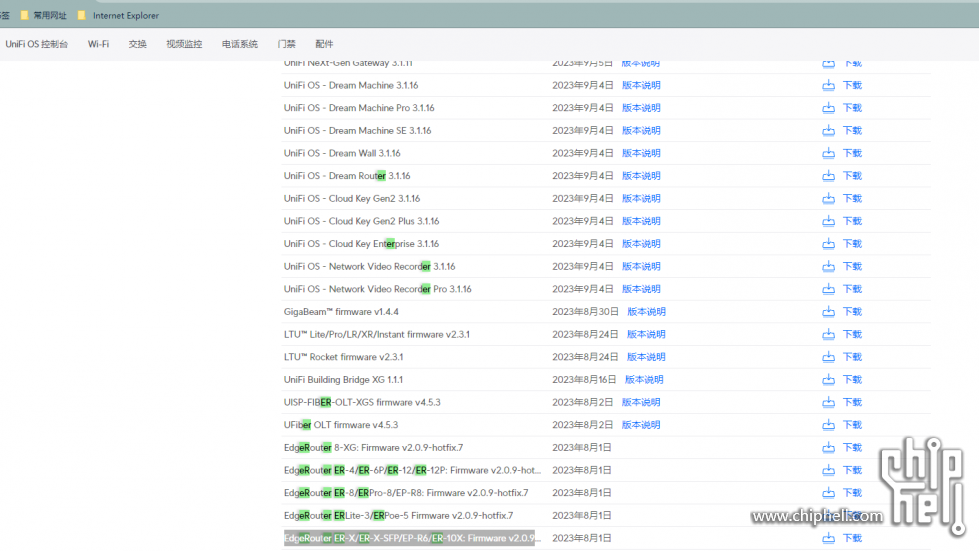Open the 常用网址 bookmarks folder icon
This screenshot has width=979, height=551.
pyautogui.click(x=24, y=15)
